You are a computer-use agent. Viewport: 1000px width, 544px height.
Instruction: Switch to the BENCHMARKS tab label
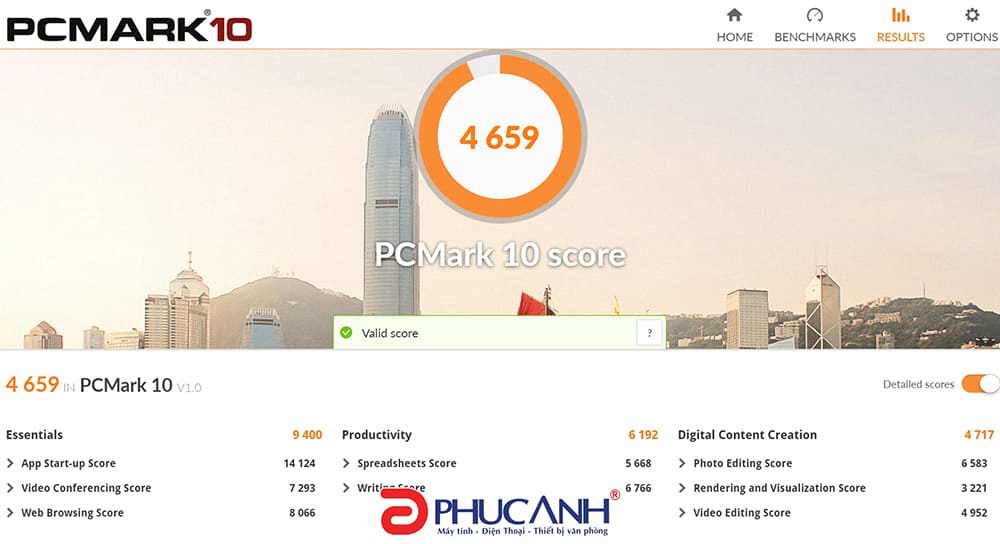click(x=815, y=37)
